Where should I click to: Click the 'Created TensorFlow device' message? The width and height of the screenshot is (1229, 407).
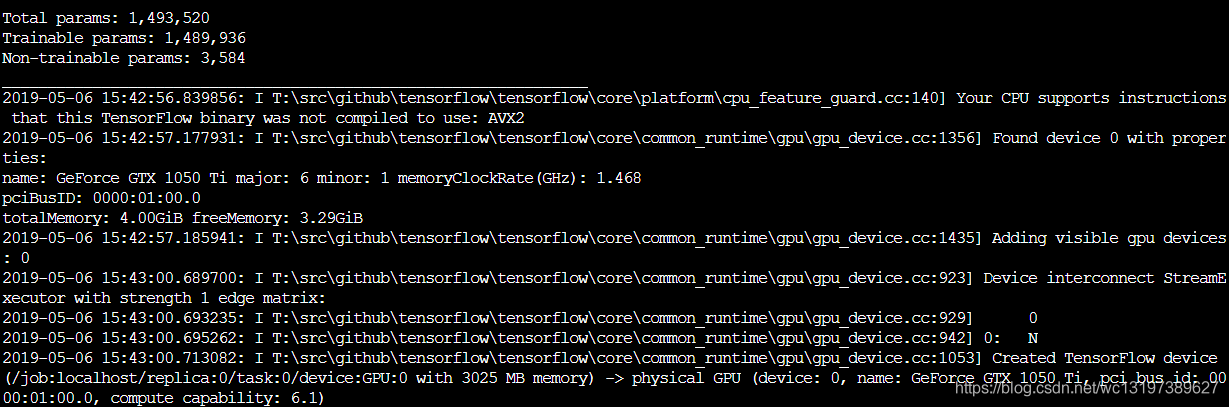coord(1105,358)
